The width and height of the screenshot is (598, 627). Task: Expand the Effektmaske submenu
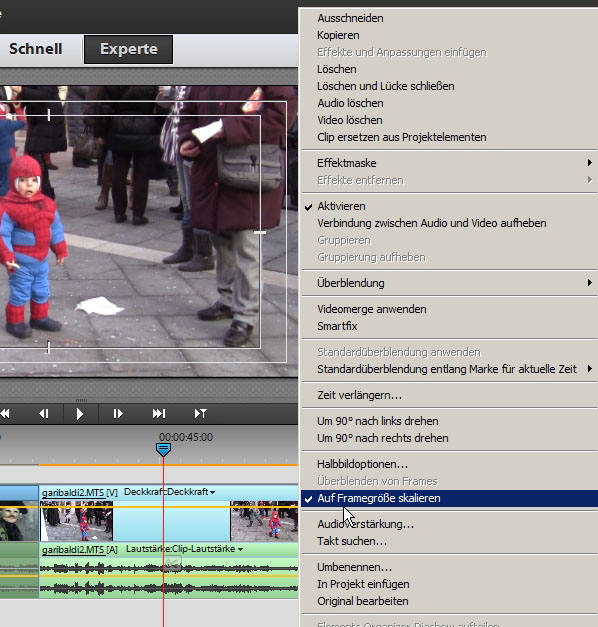pos(449,163)
